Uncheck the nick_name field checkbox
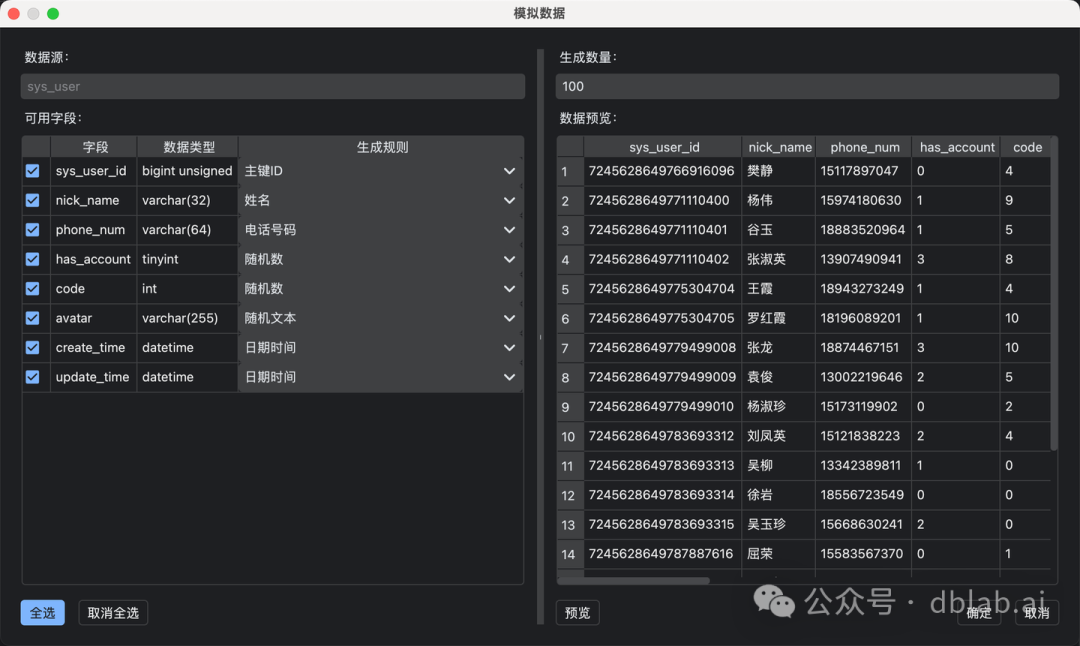Viewport: 1080px width, 646px height. coord(32,200)
